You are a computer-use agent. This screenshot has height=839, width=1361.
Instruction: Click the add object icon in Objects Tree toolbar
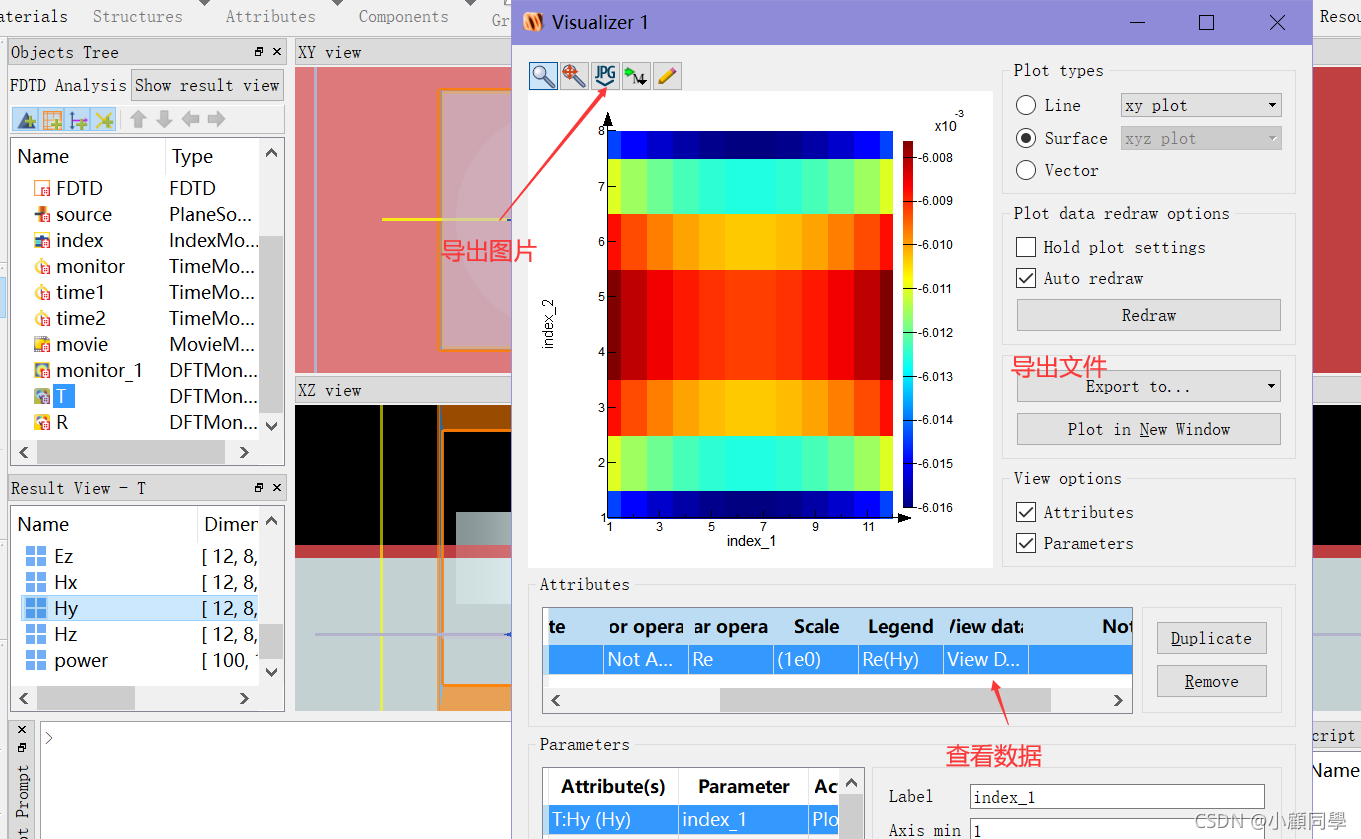(x=25, y=120)
